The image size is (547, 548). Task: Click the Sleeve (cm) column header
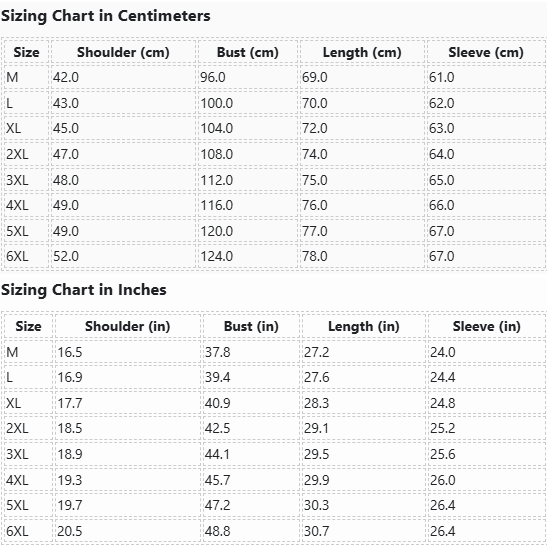coord(486,52)
